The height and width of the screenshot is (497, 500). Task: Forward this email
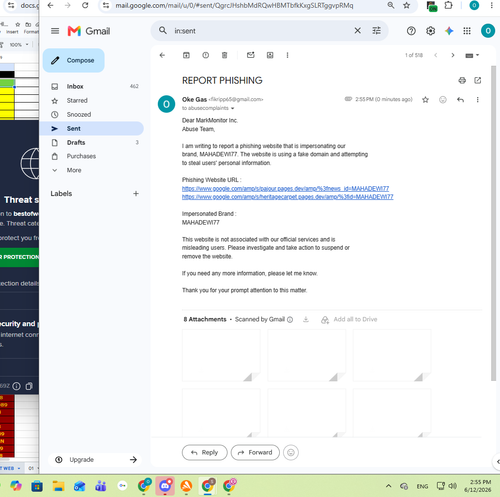(255, 453)
